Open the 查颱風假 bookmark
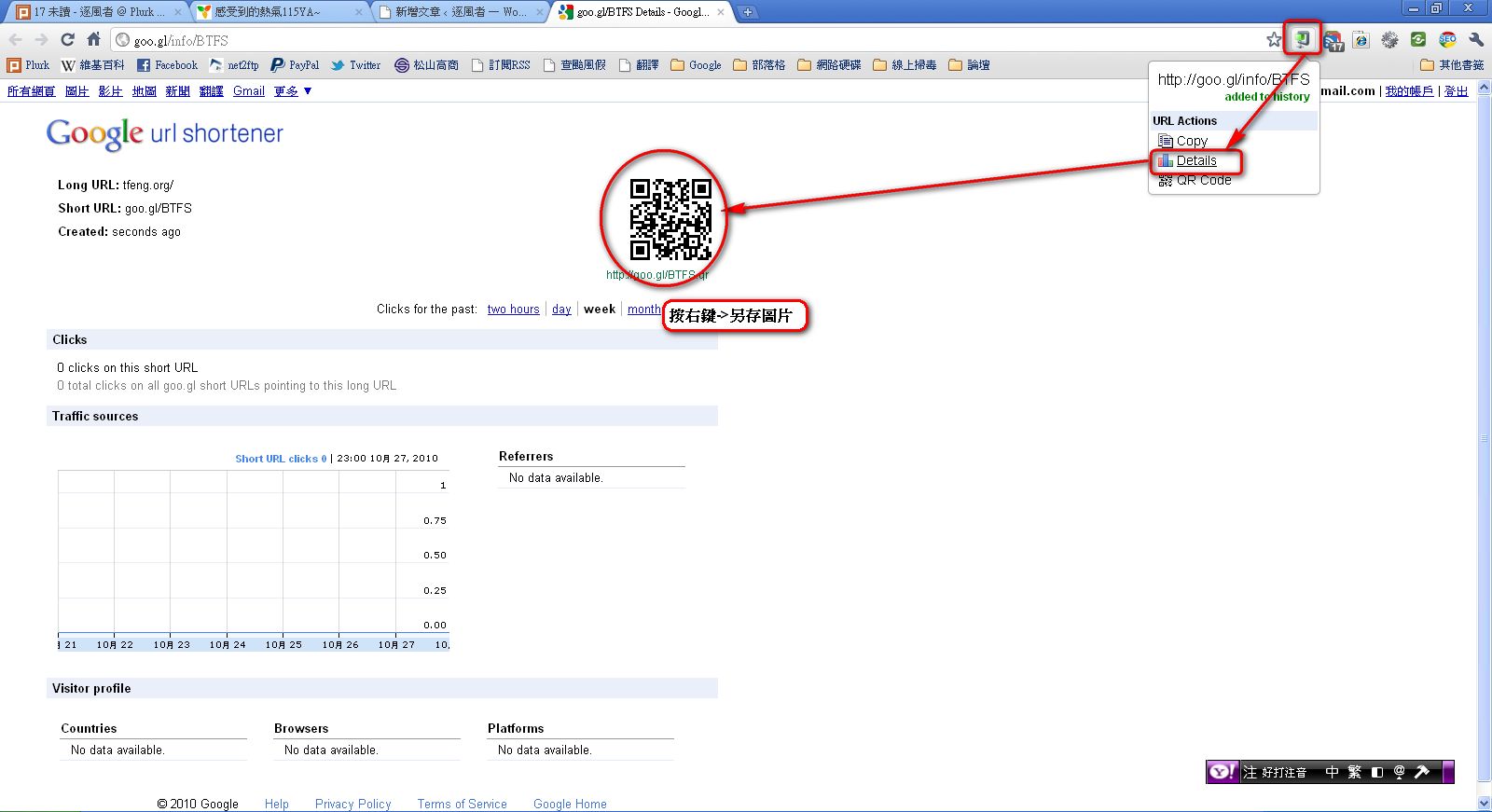Image resolution: width=1492 pixels, height=812 pixels. click(x=574, y=65)
